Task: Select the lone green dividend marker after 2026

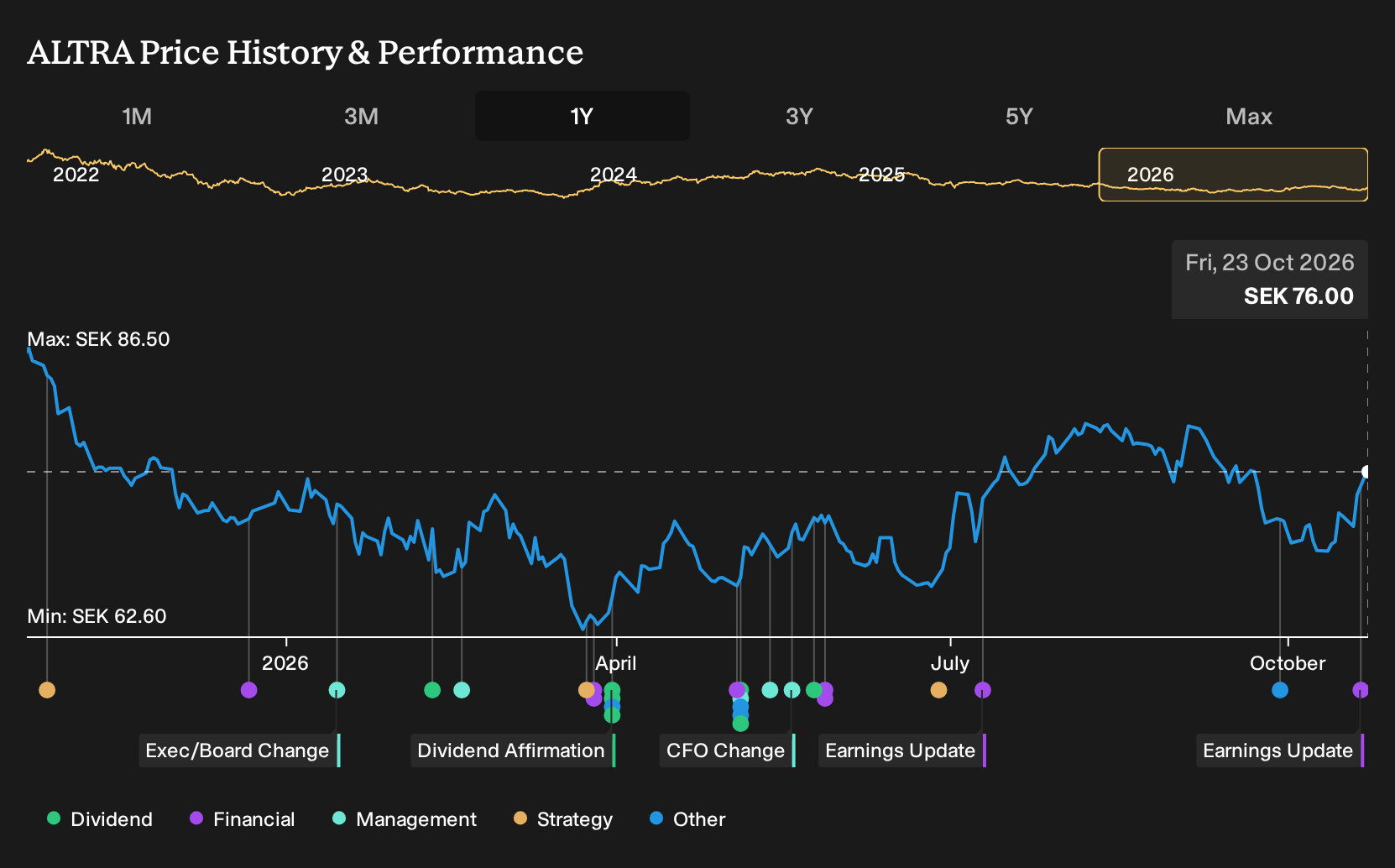Action: click(432, 690)
